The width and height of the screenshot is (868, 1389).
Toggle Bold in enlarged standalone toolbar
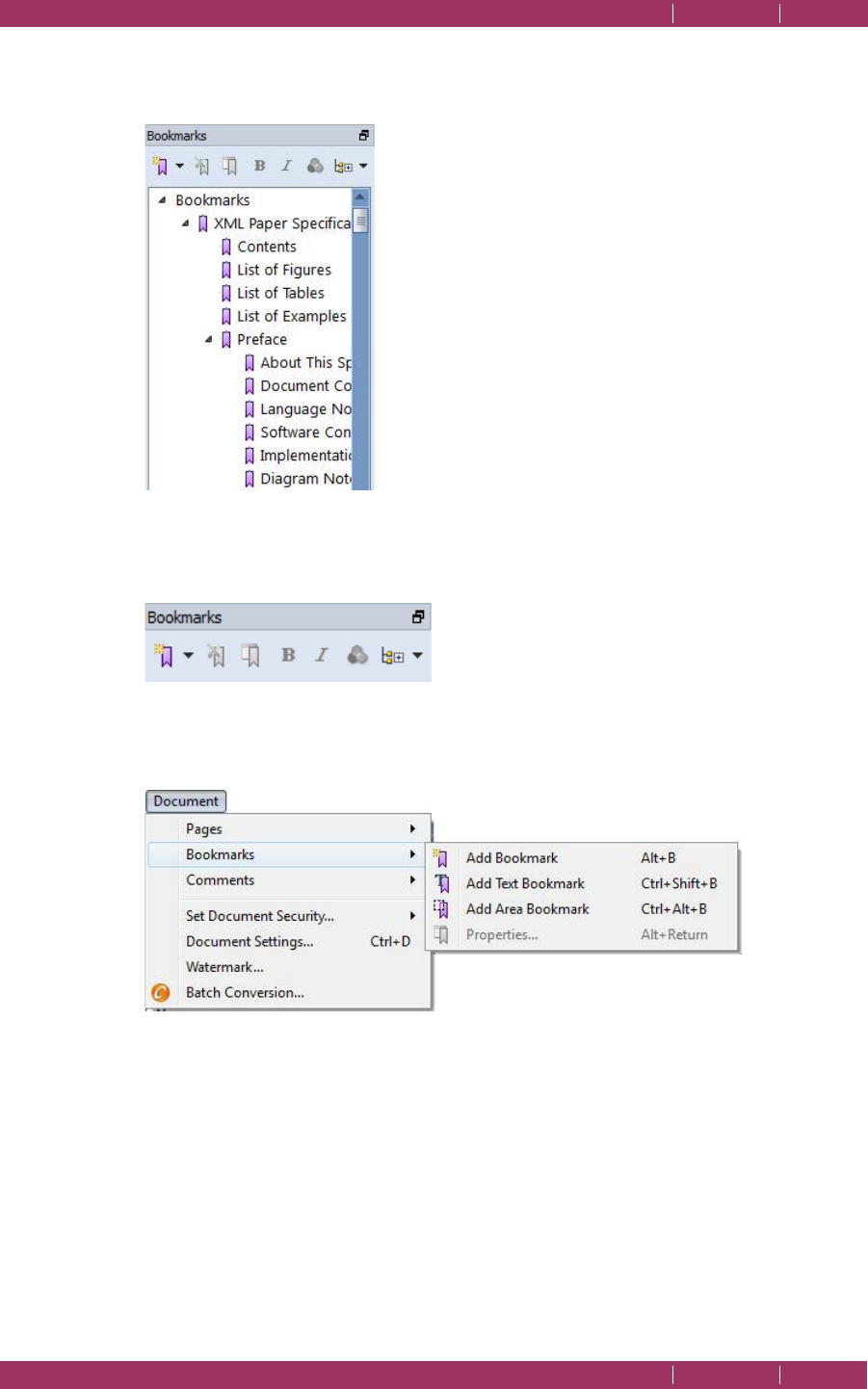coord(288,655)
